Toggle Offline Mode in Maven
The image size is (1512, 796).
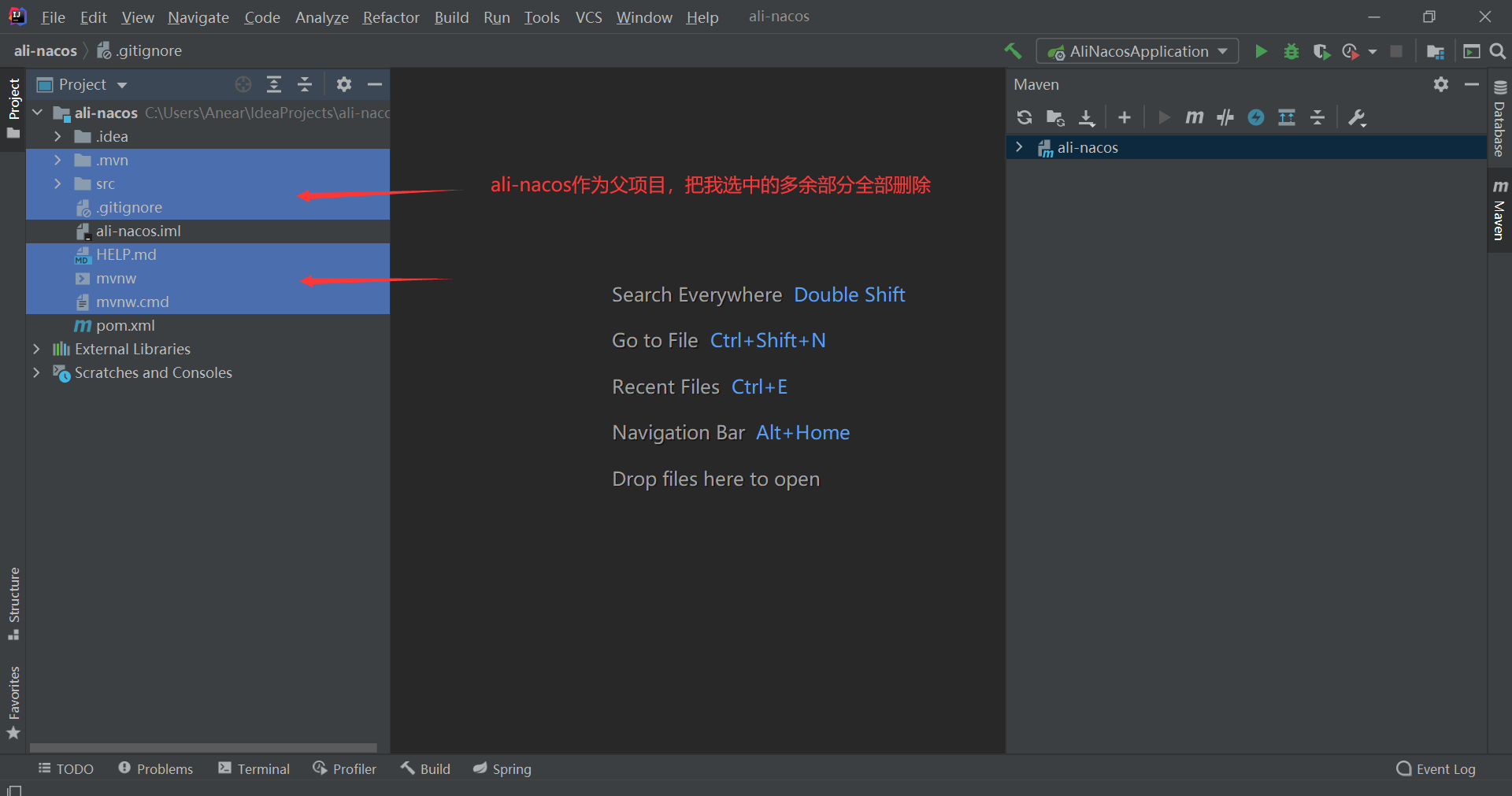point(1225,117)
